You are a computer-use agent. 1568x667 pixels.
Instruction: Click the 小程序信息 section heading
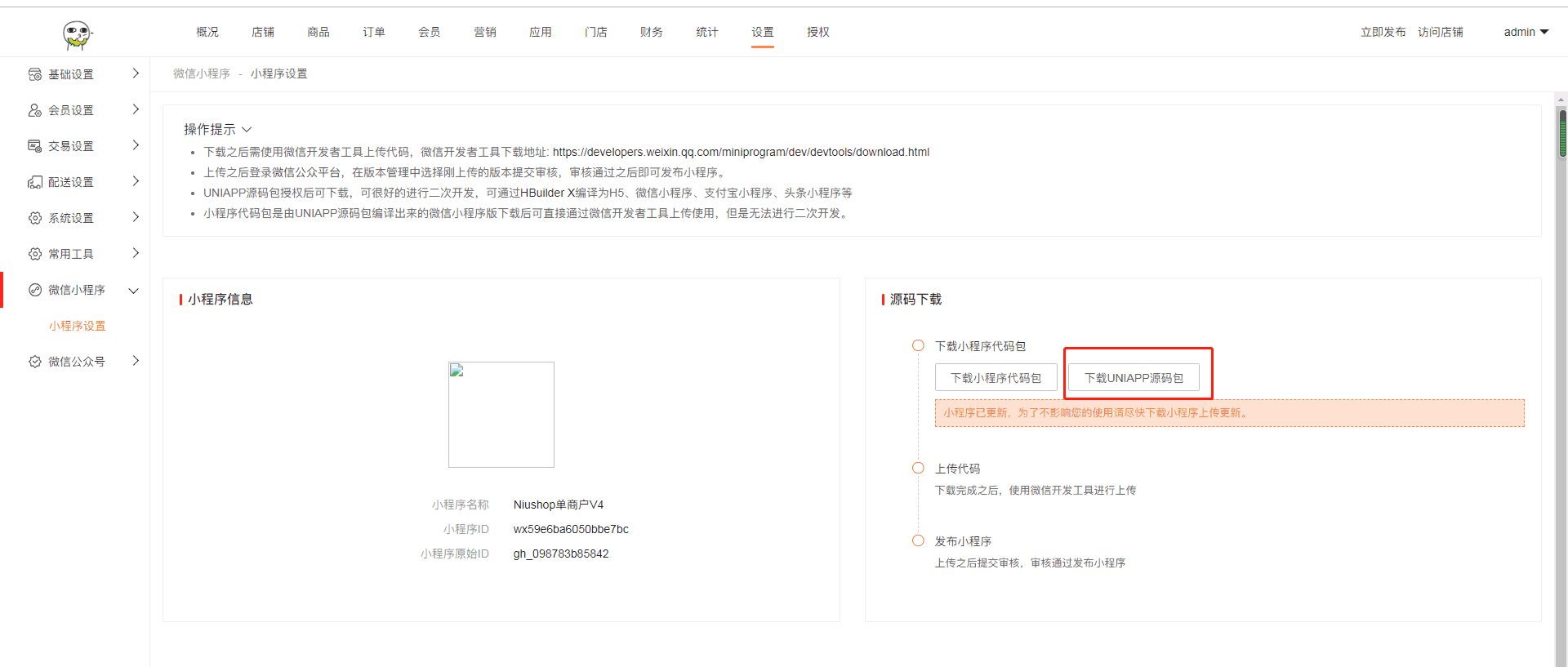(220, 300)
